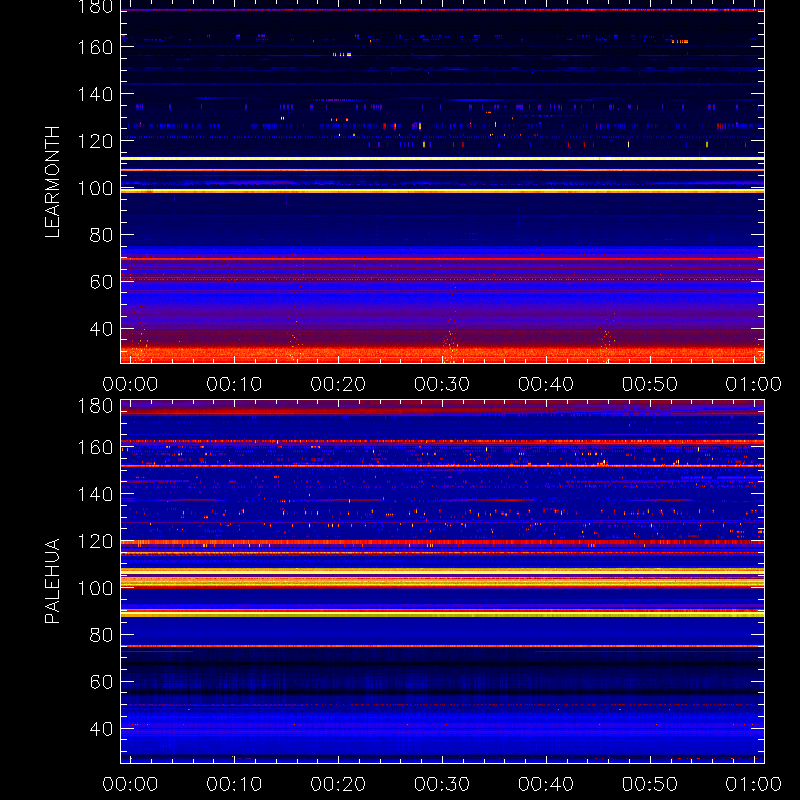Image resolution: width=800 pixels, height=800 pixels.
Task: Click 00:50 time label under Palehua plot
Action: tap(650, 784)
